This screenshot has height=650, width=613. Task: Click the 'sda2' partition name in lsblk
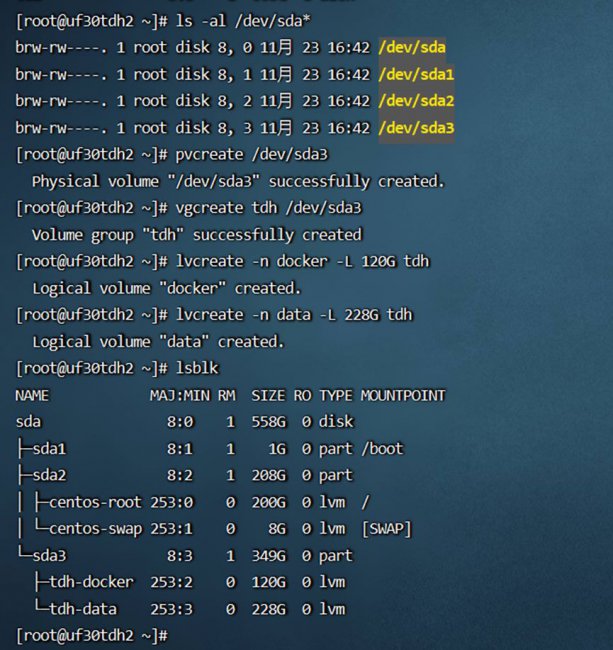pyautogui.click(x=49, y=475)
